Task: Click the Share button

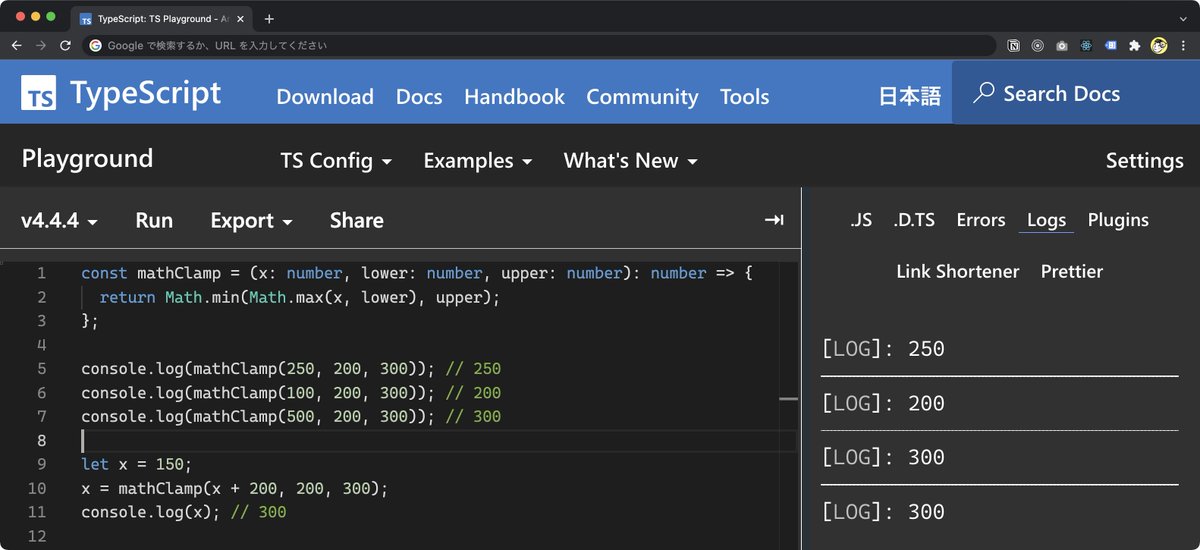Action: (357, 220)
